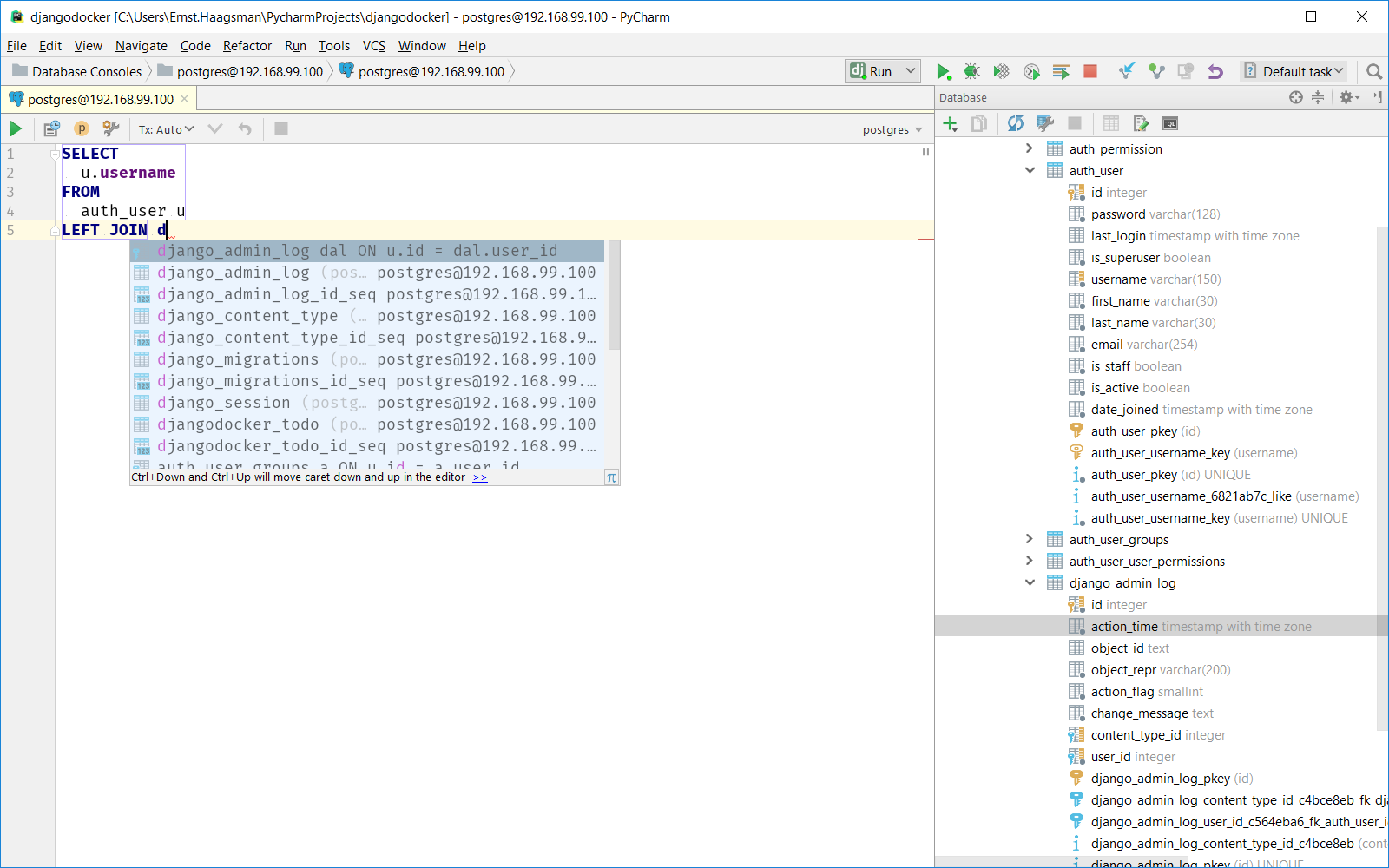Image resolution: width=1389 pixels, height=868 pixels.
Task: Open the Default task dropdown
Action: tap(1294, 71)
